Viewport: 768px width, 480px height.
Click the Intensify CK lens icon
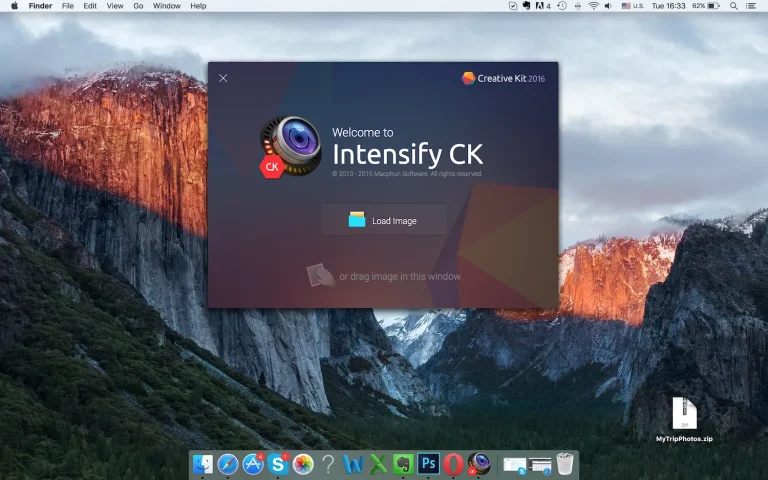(x=289, y=145)
